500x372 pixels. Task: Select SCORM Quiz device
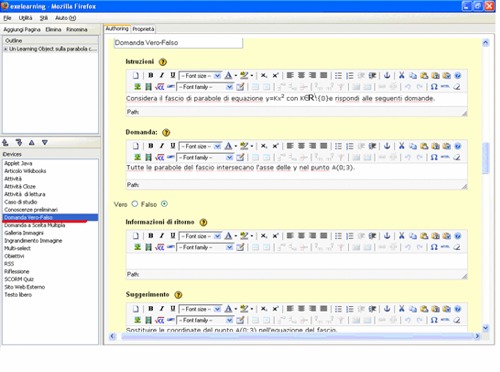[19, 279]
